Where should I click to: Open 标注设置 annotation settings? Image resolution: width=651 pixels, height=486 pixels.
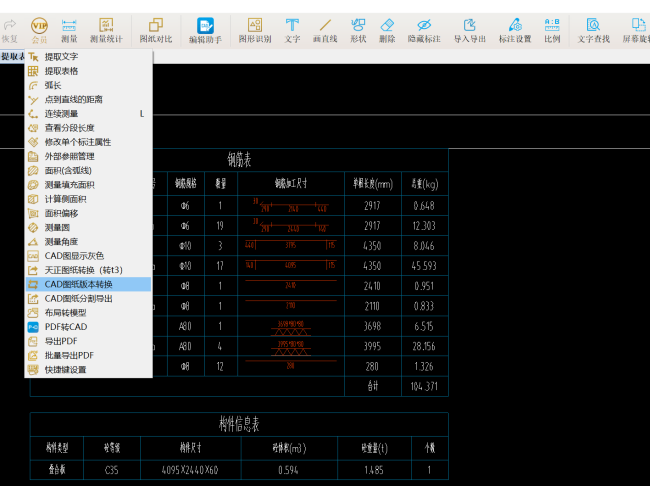point(515,30)
